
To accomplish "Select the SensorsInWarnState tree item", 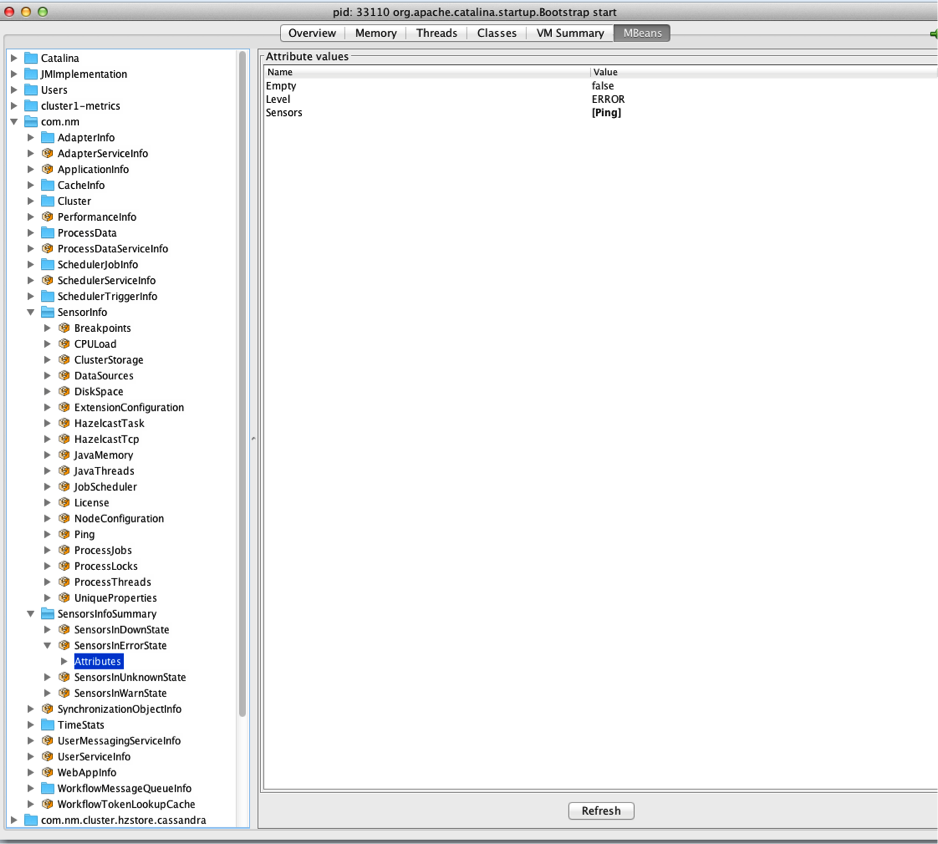I will tap(120, 693).
